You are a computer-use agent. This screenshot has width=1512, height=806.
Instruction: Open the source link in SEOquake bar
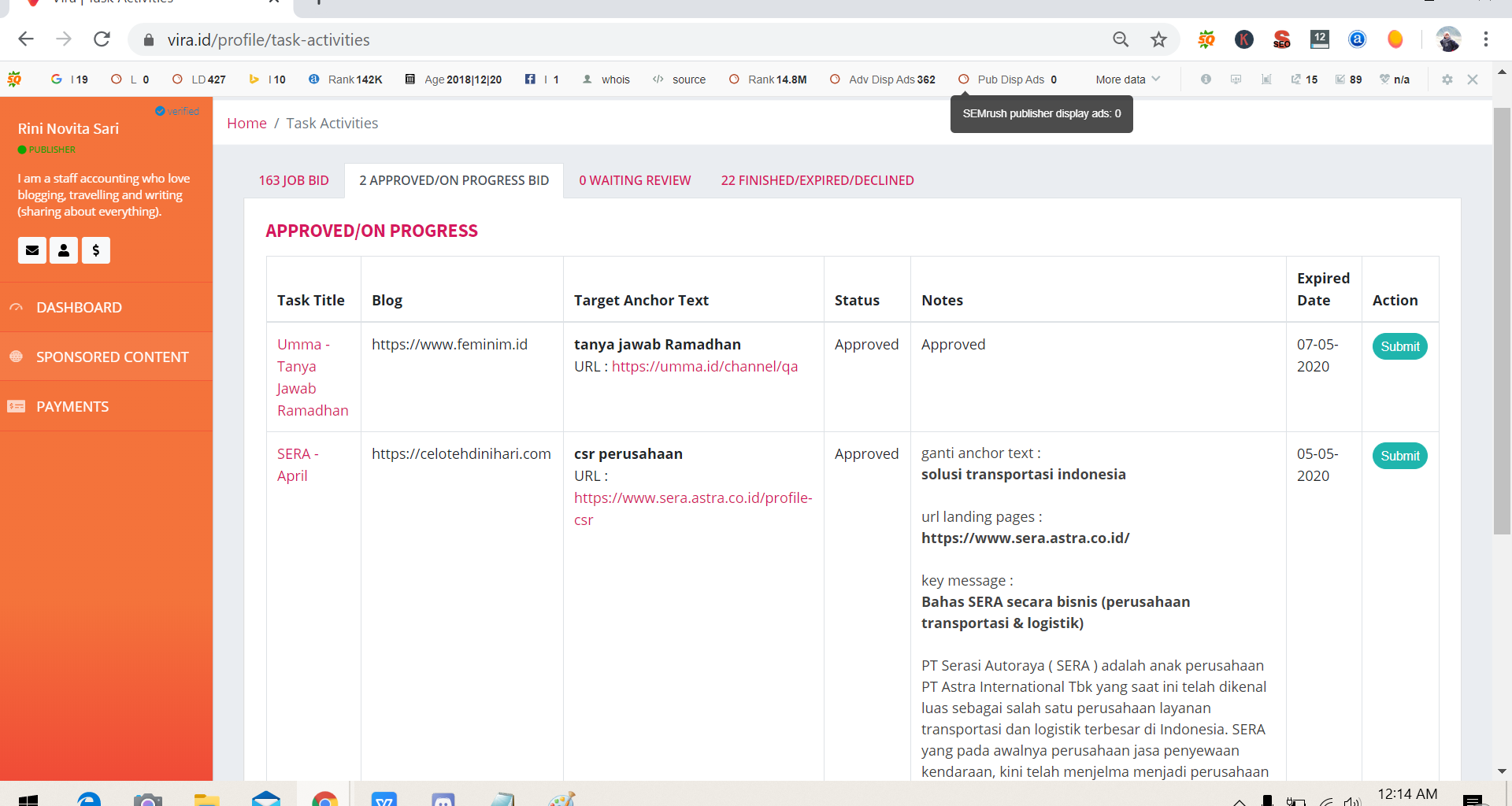680,79
